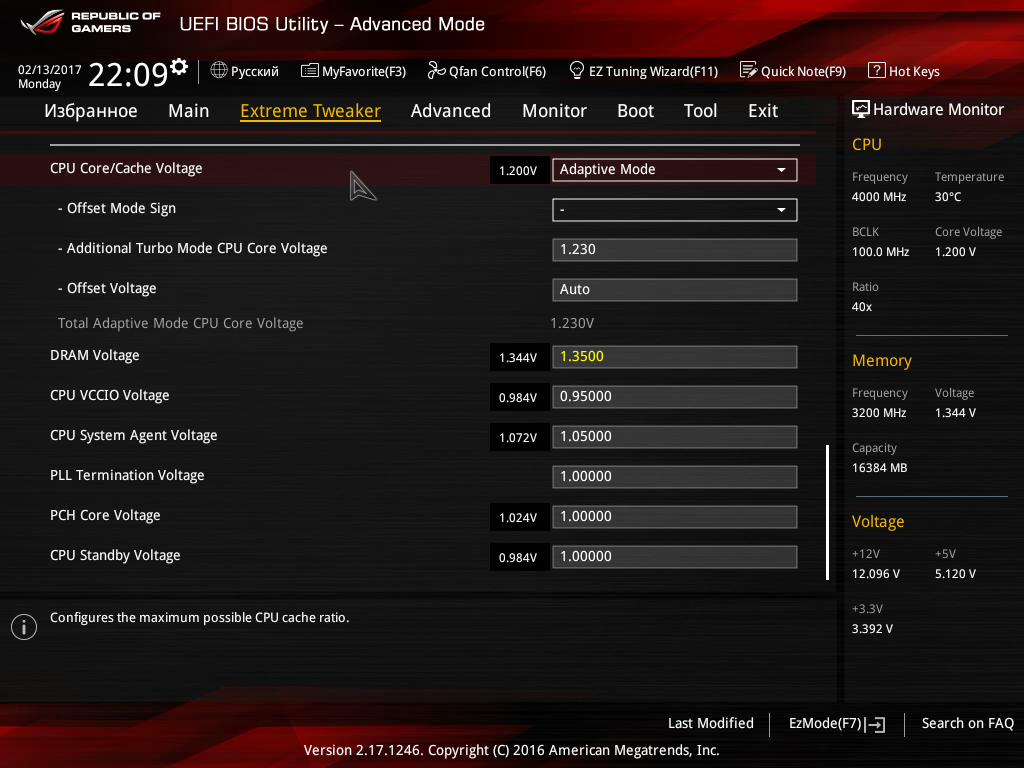1024x768 pixels.
Task: Click the 12.096 V reading
Action: pyautogui.click(x=876, y=573)
